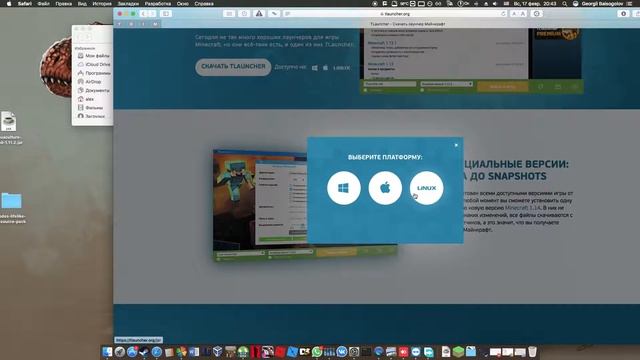This screenshot has height=360, width=640.
Task: Open VirtualBox from the Dock
Action: (x=218, y=352)
